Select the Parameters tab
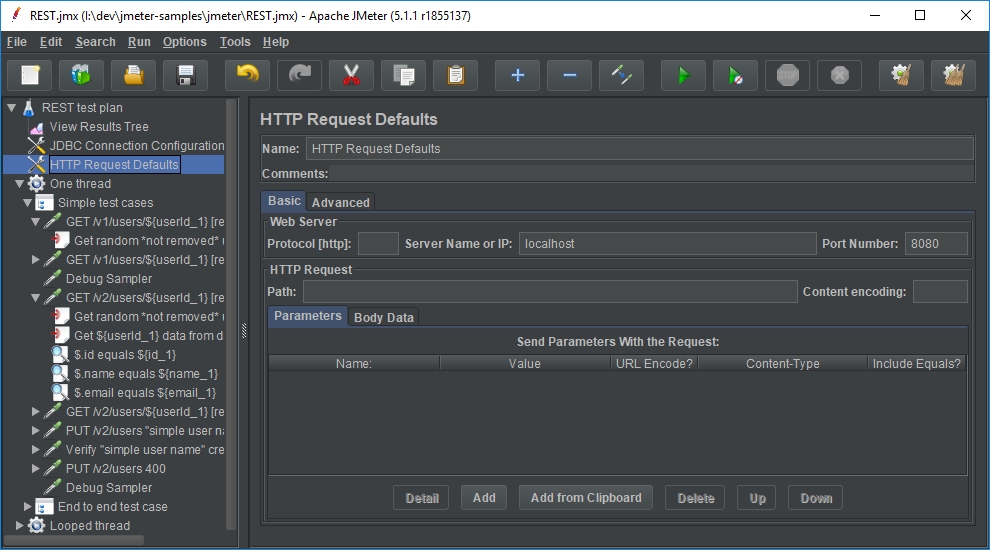 (307, 316)
